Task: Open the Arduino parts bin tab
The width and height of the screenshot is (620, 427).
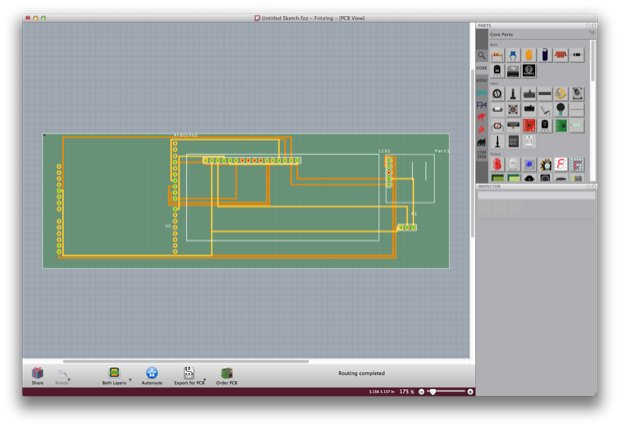Action: (x=481, y=93)
